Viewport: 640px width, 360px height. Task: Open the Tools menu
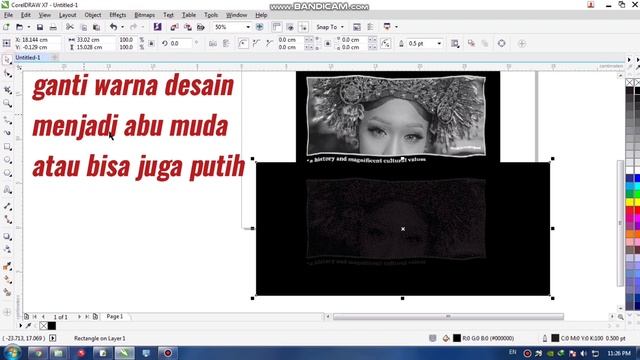tap(211, 15)
